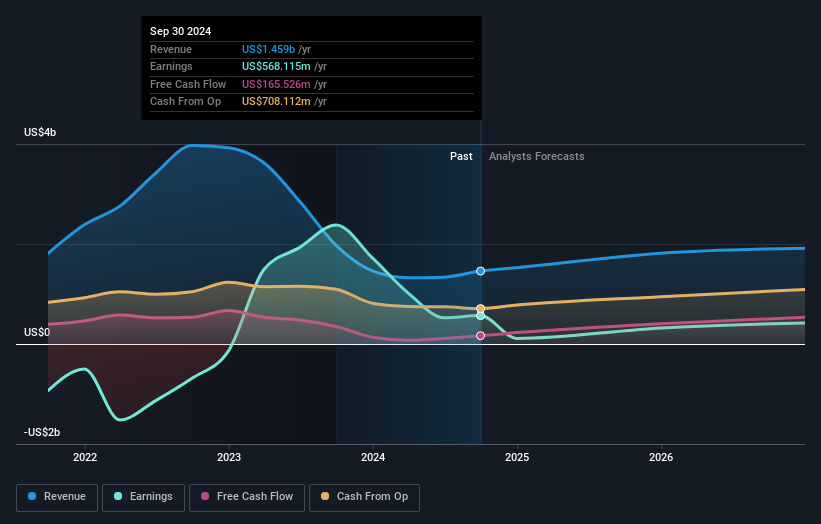Viewport: 821px width, 524px height.
Task: Select the 2024 x-axis label
Action: (373, 457)
